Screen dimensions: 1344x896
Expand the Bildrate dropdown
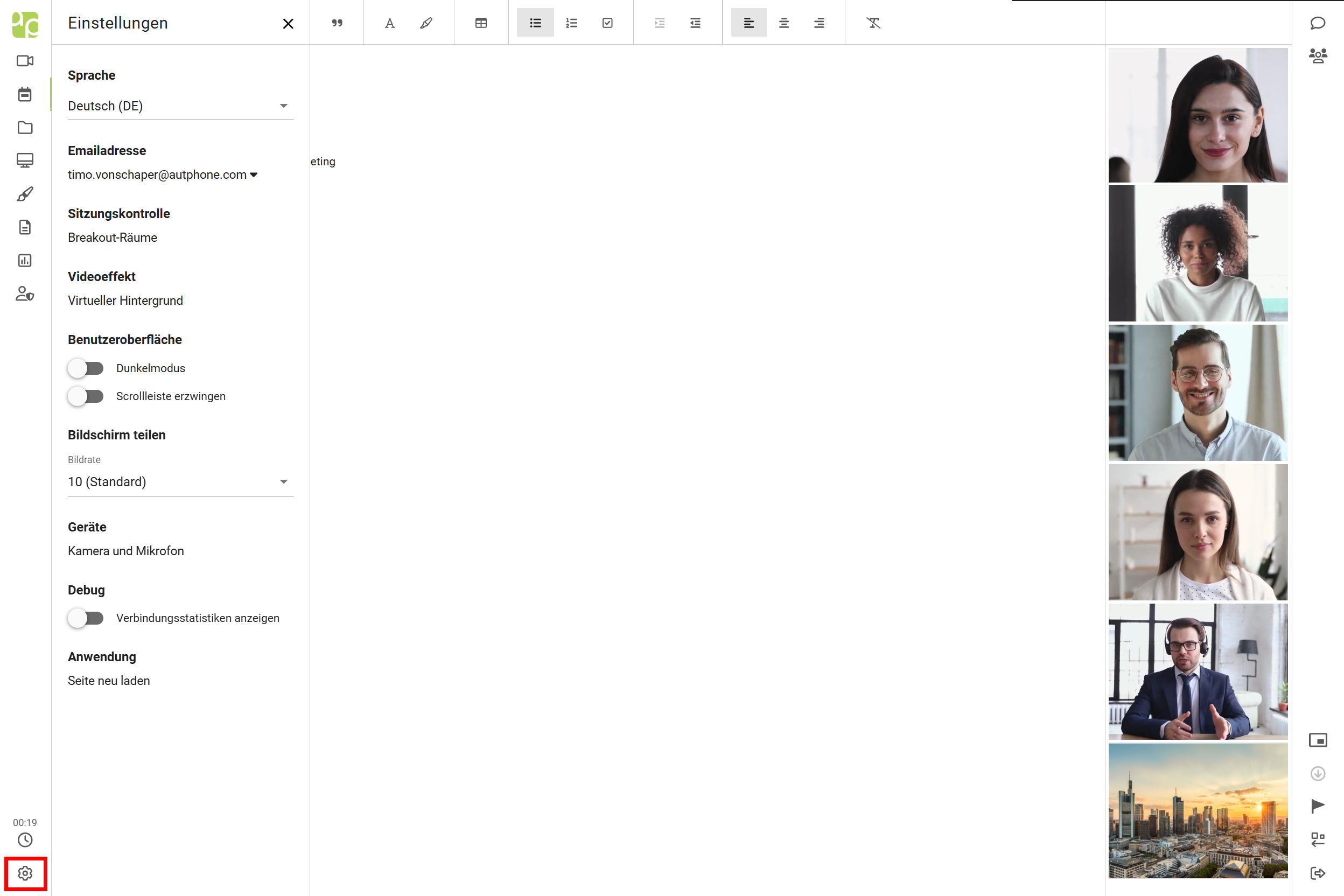pos(180,482)
